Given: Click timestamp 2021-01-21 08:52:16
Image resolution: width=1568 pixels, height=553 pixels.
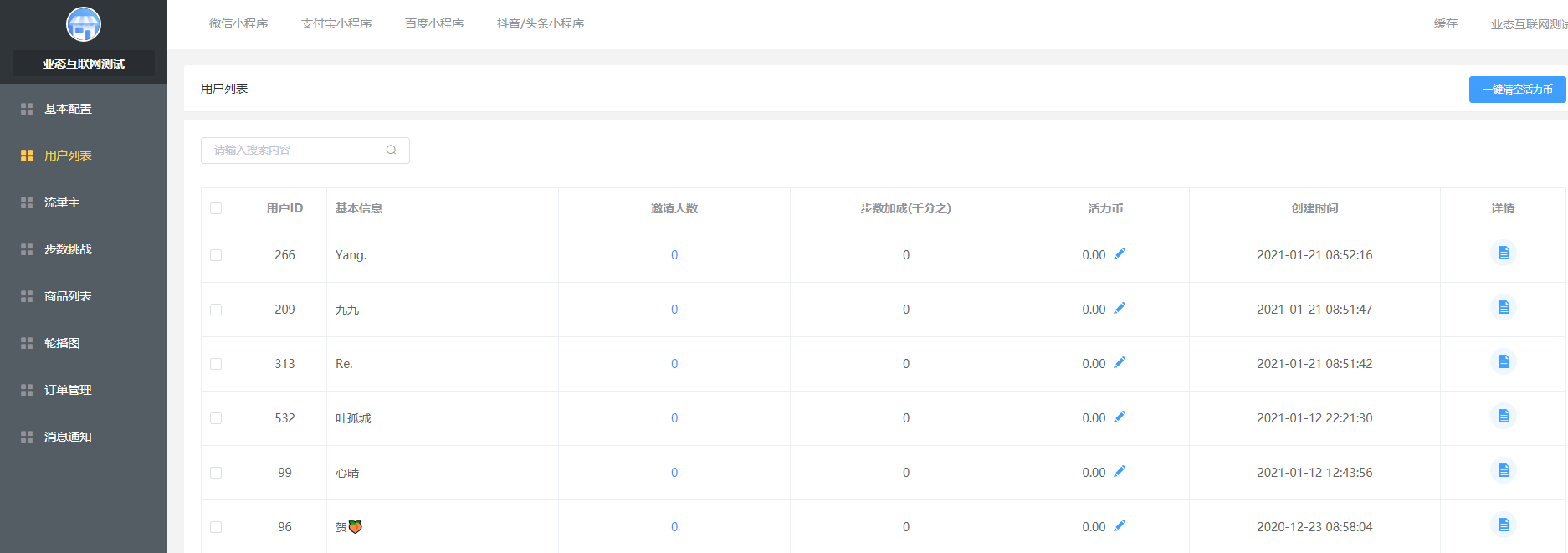Looking at the screenshot, I should coord(1314,255).
